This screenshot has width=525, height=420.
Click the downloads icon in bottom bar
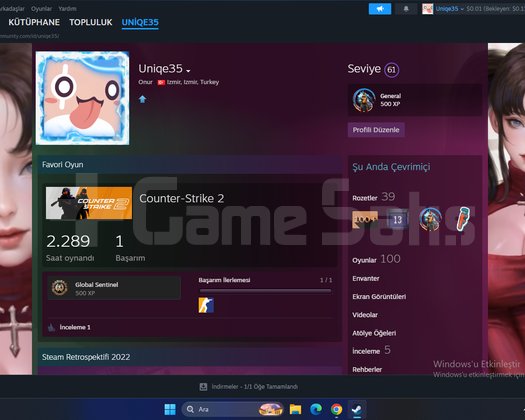coord(203,387)
